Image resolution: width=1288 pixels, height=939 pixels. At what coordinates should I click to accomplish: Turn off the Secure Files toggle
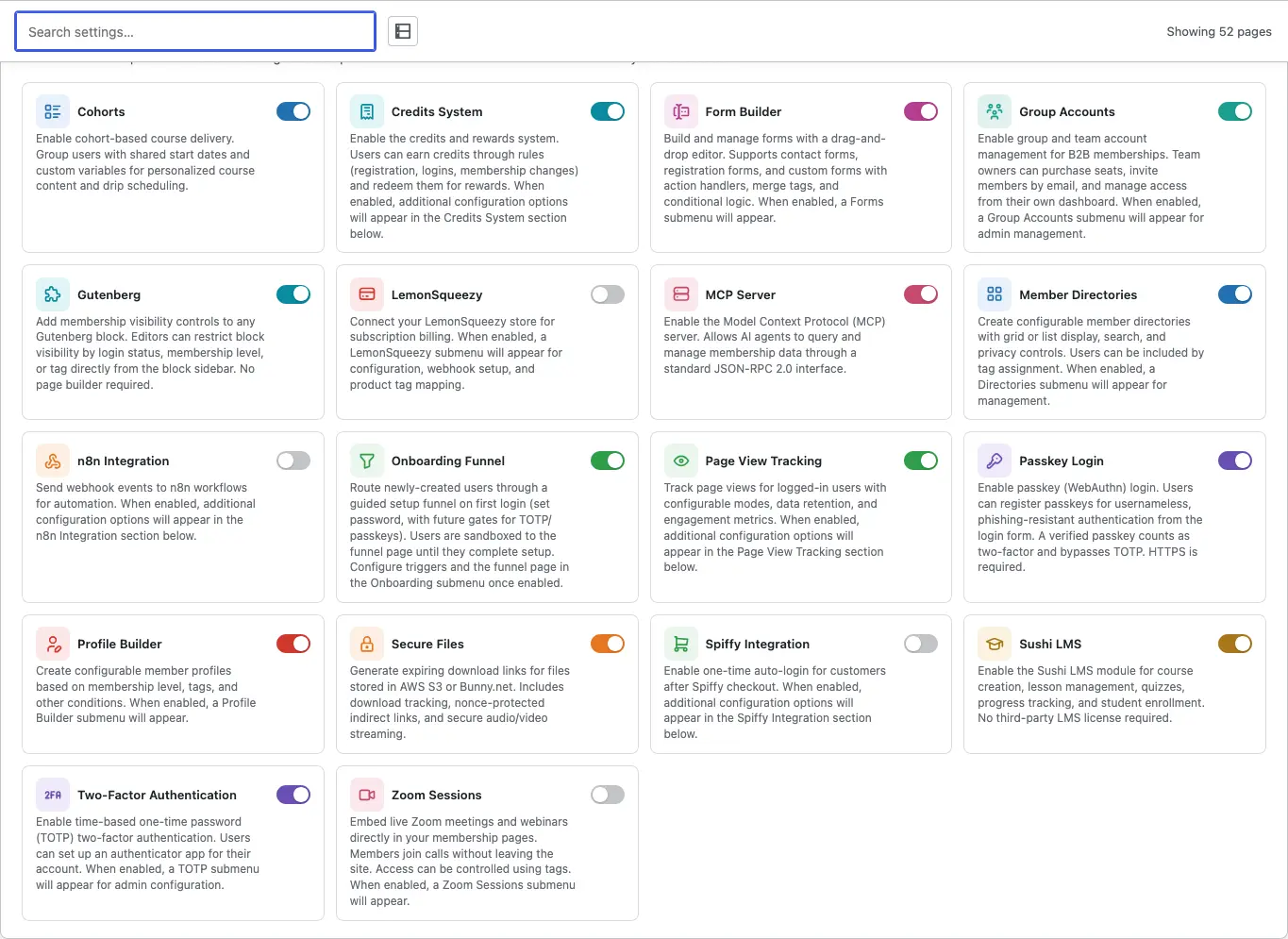608,644
